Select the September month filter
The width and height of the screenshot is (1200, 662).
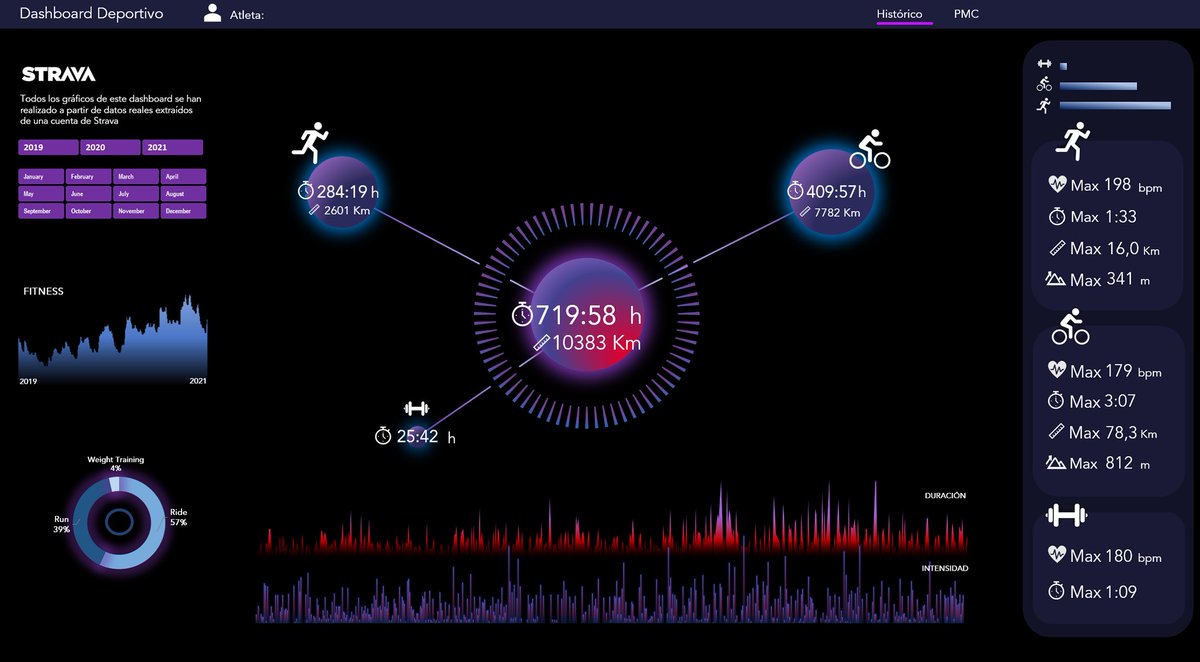pyautogui.click(x=41, y=211)
